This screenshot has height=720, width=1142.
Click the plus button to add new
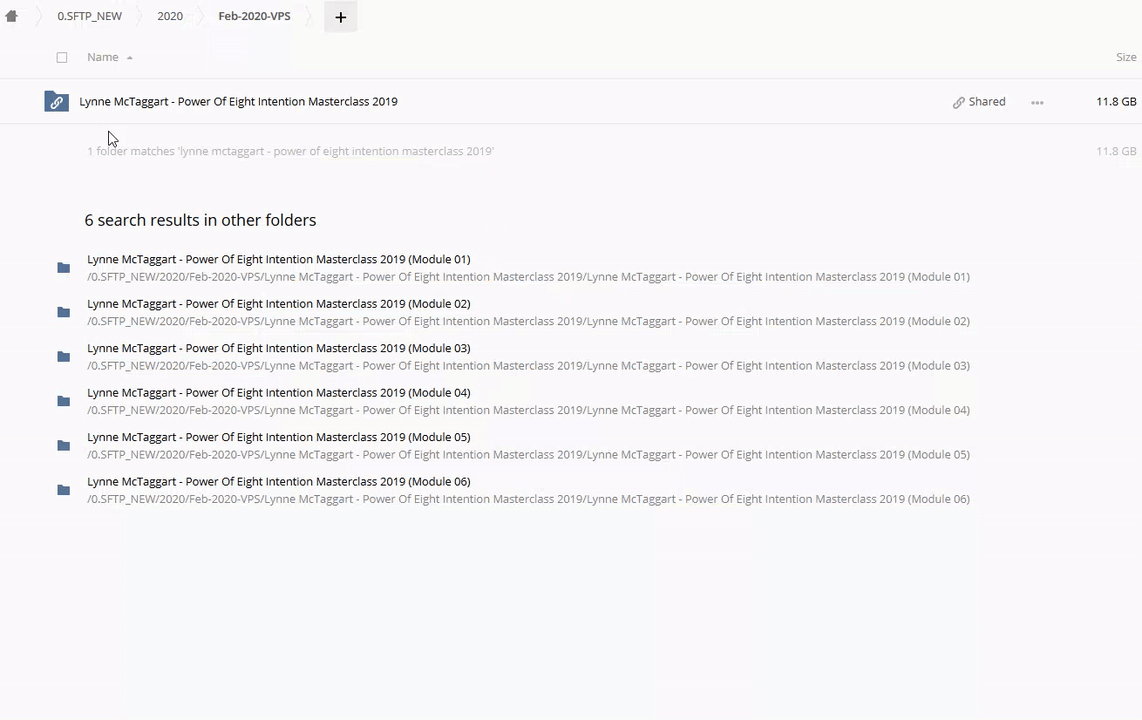tap(340, 17)
